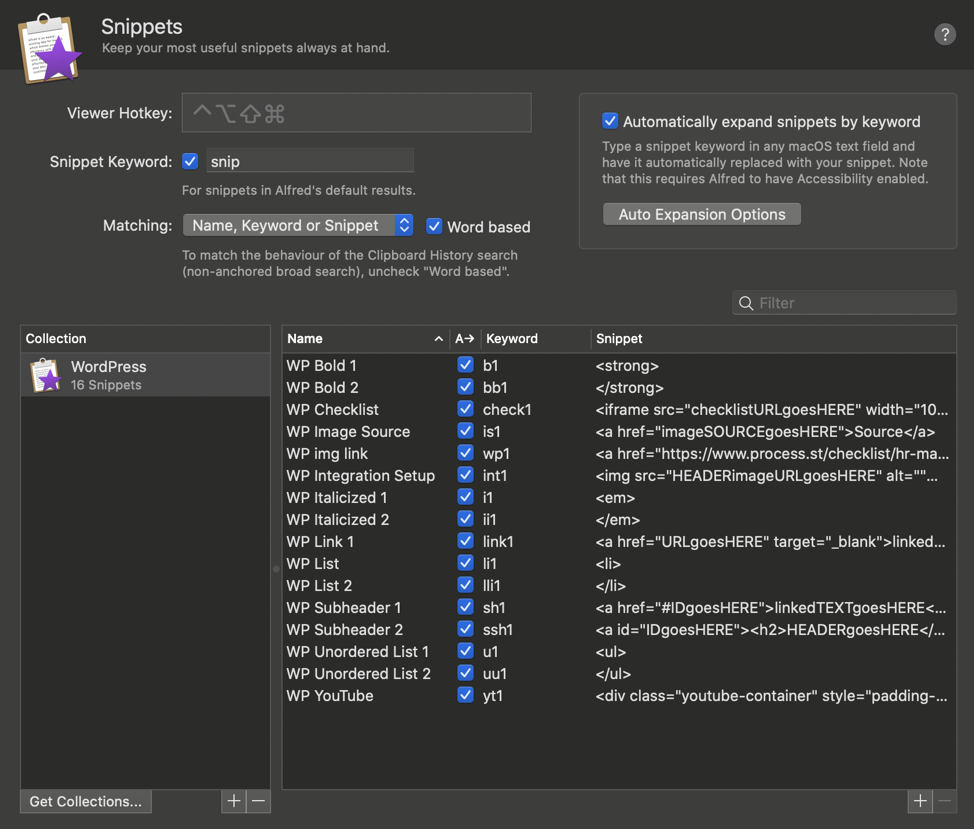
Task: Click the Snippets clipboard star icon
Action: pos(50,48)
